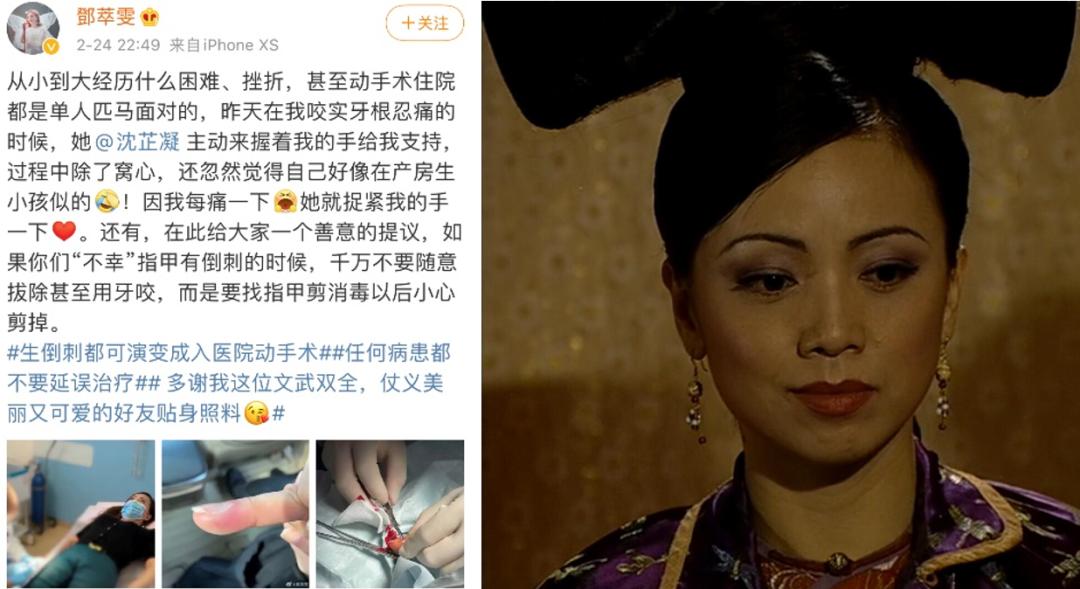Click the screaming emoji after 因我每痛一下

coord(285,202)
